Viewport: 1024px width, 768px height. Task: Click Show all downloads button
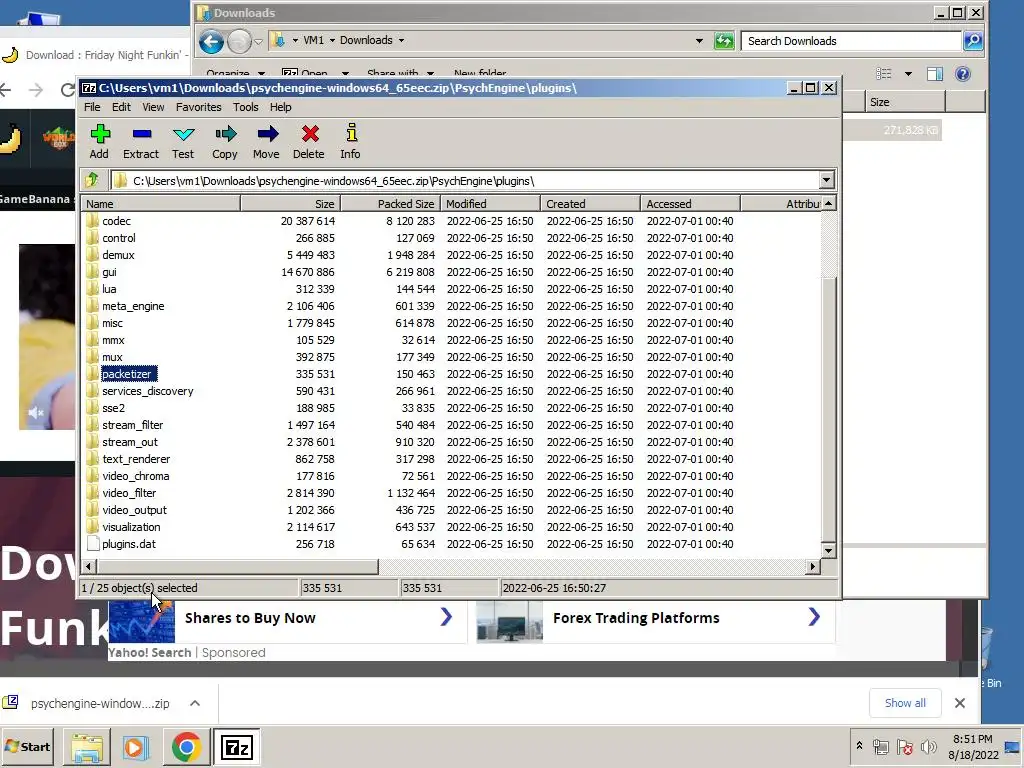tap(905, 703)
